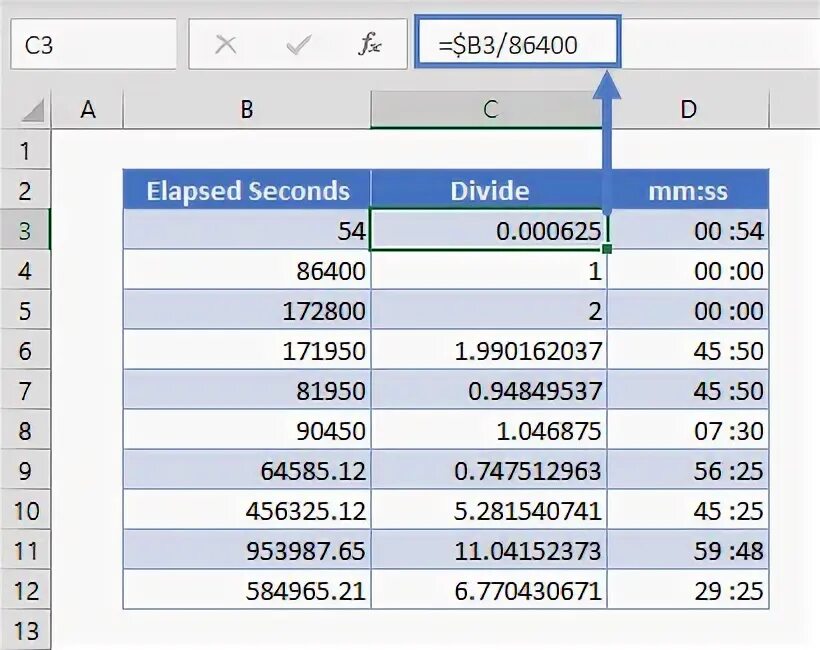Select the cell showing 45 :25

[x=688, y=510]
